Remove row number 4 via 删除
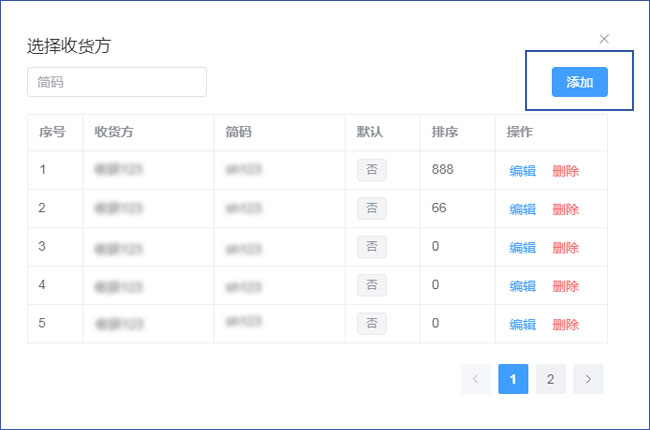 pyautogui.click(x=565, y=286)
